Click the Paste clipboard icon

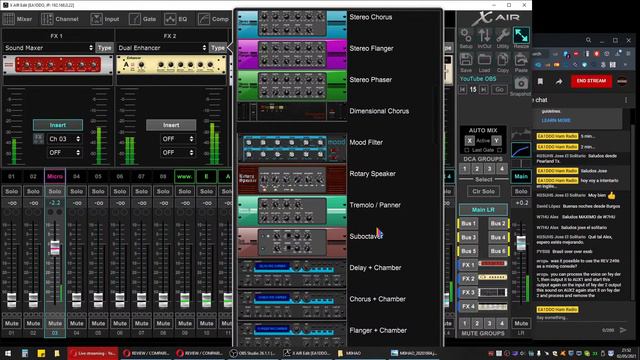click(x=521, y=60)
